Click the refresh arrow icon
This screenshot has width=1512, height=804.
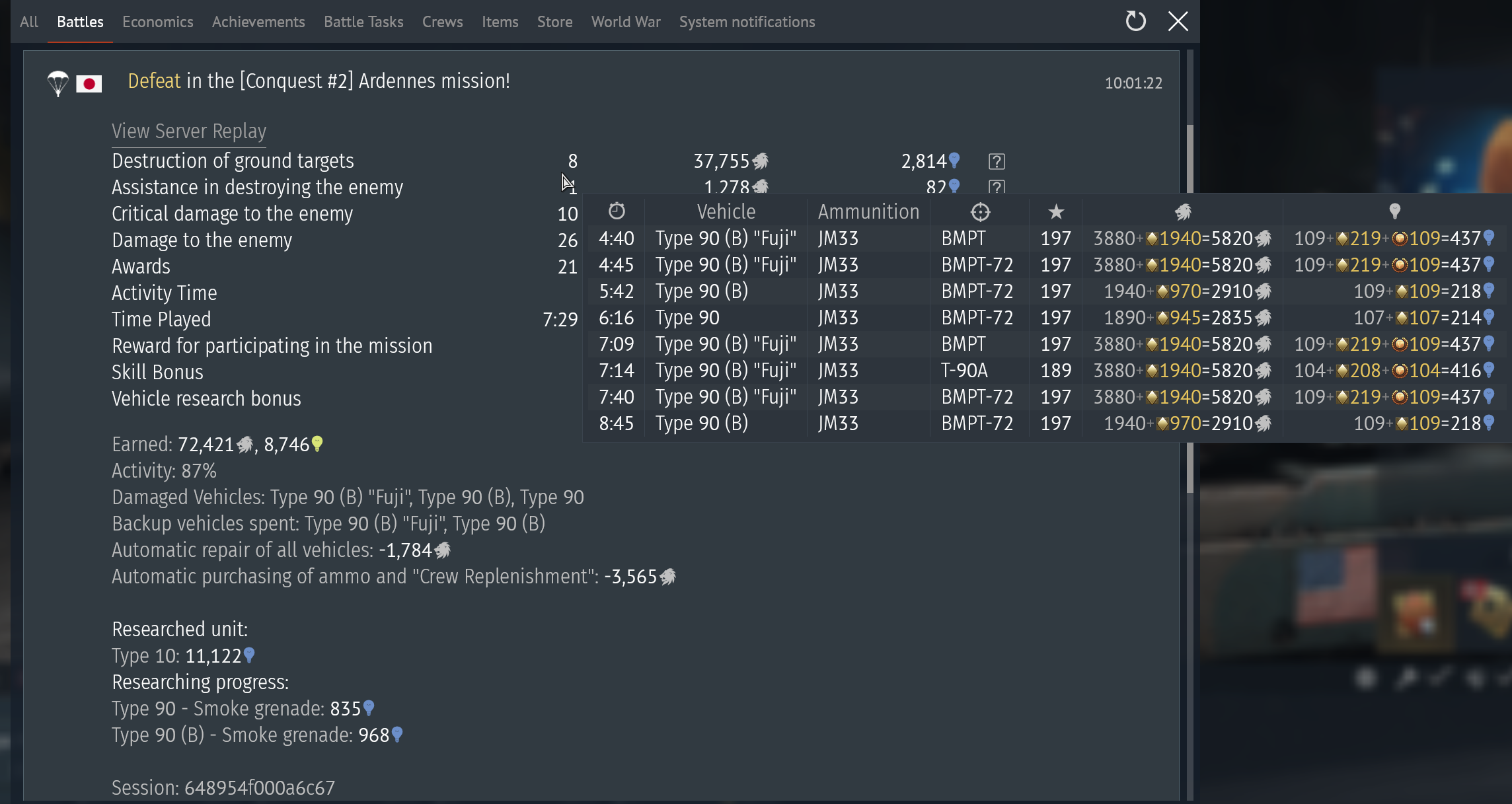click(1135, 21)
